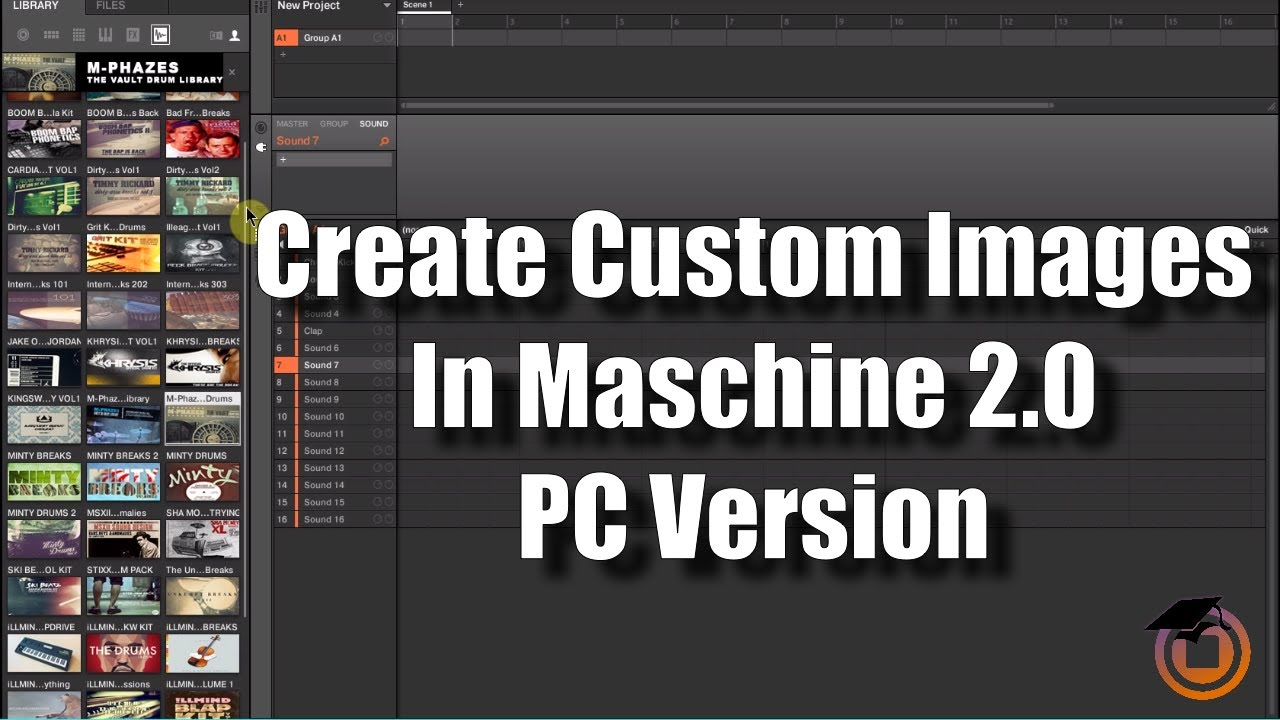
Task: Switch to factory content icon
Action: [216, 35]
